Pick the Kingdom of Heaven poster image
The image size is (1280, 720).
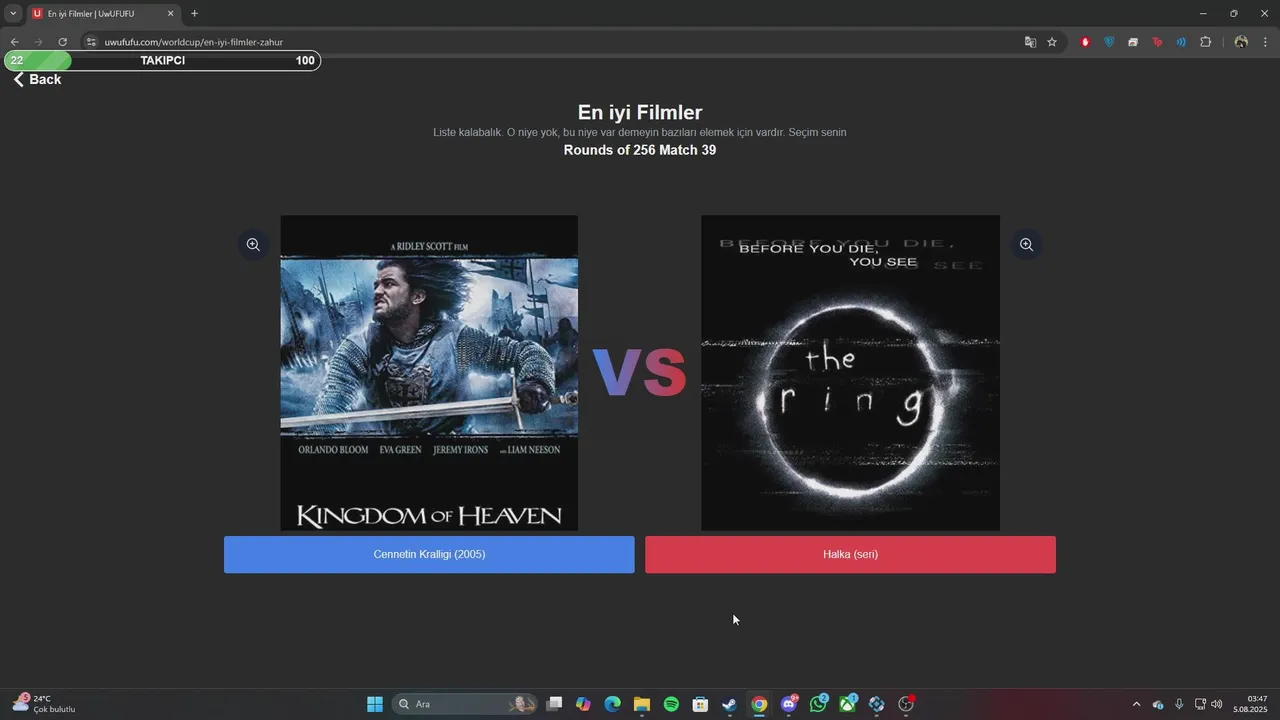[x=429, y=373]
